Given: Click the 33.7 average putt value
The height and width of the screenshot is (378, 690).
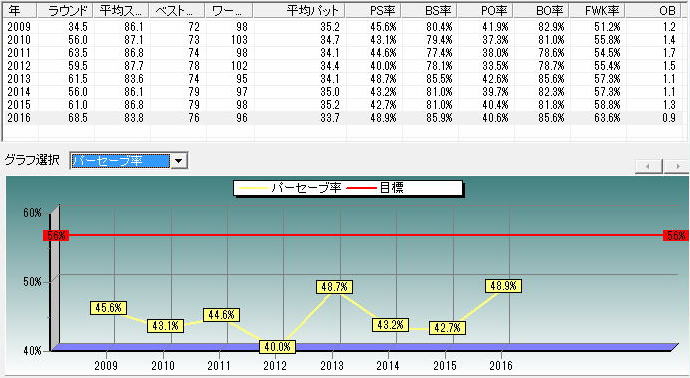Looking at the screenshot, I should point(330,118).
